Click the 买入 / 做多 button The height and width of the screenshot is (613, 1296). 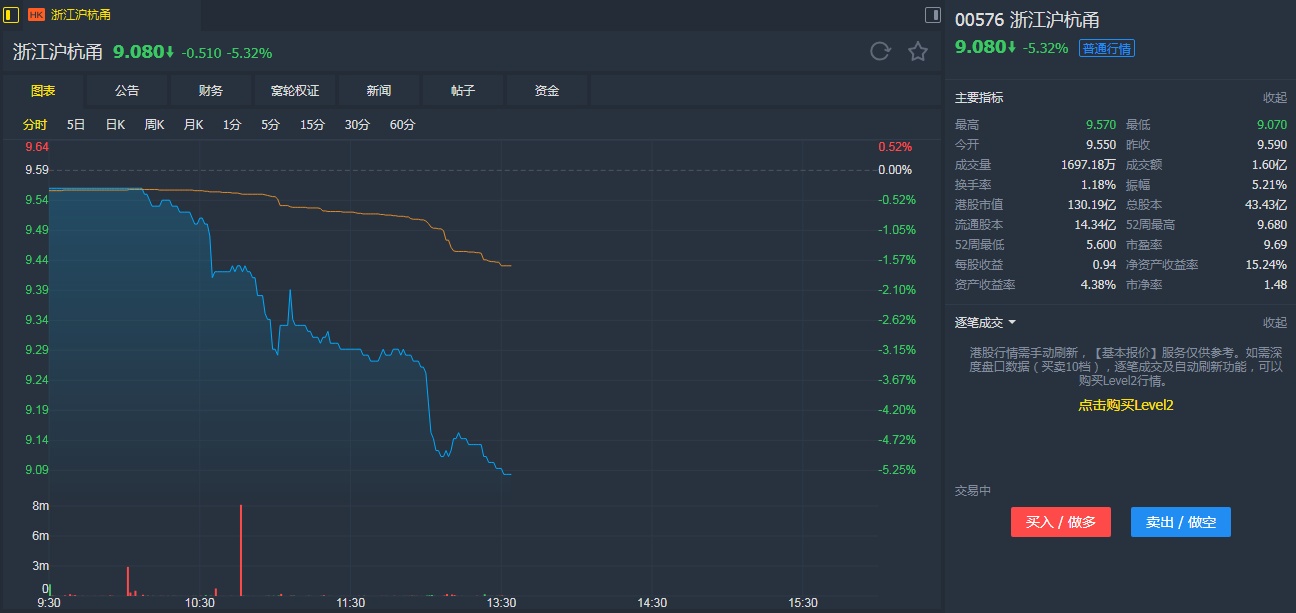[1060, 522]
